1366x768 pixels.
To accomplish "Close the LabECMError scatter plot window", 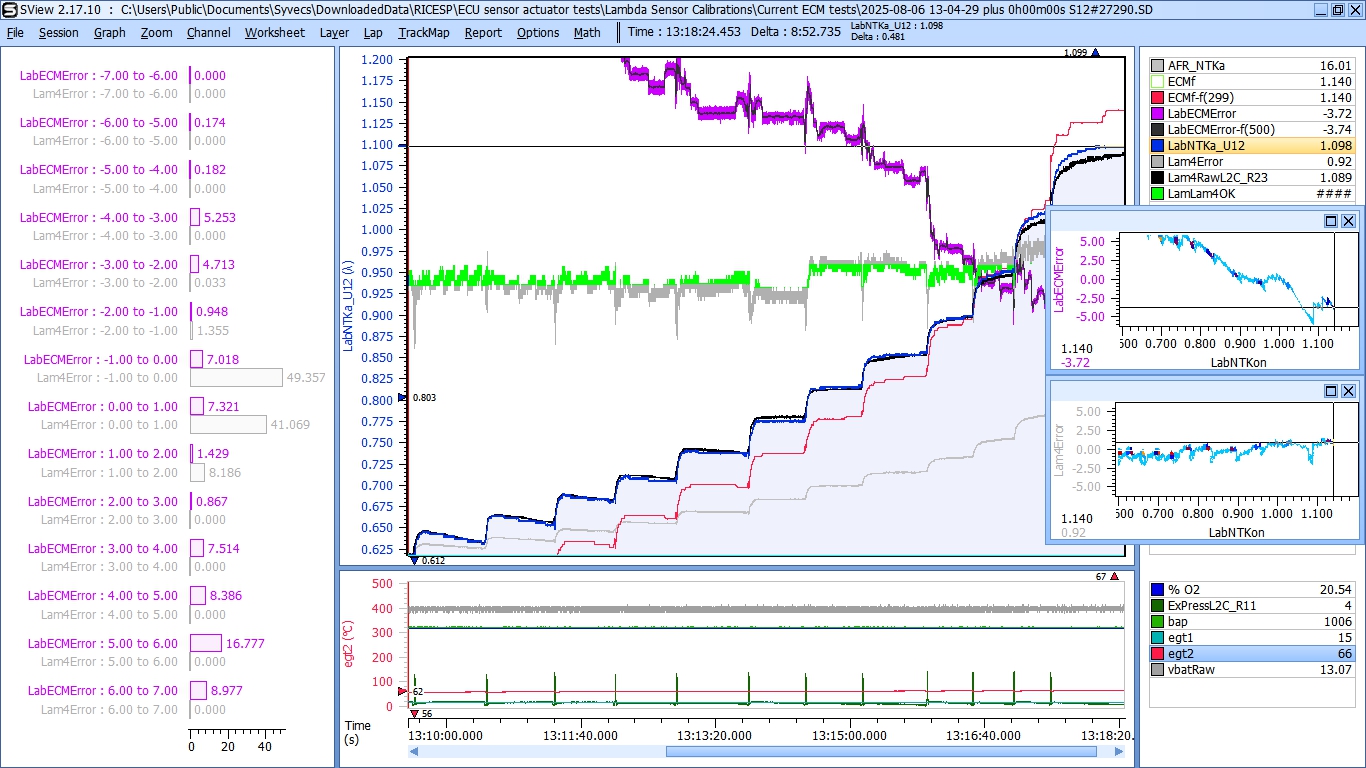I will point(1348,221).
